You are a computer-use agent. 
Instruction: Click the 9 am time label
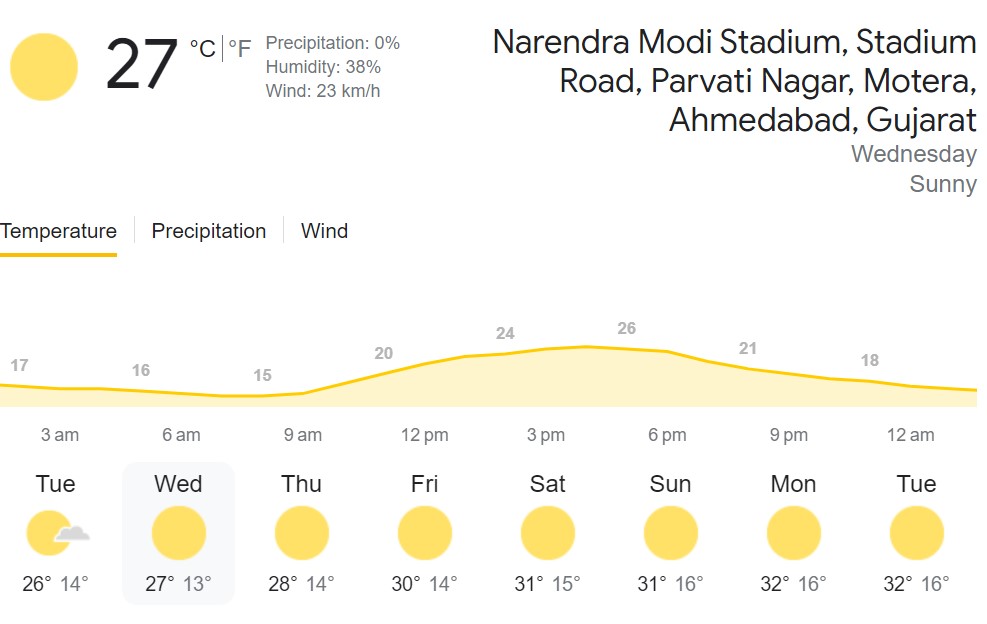[303, 435]
